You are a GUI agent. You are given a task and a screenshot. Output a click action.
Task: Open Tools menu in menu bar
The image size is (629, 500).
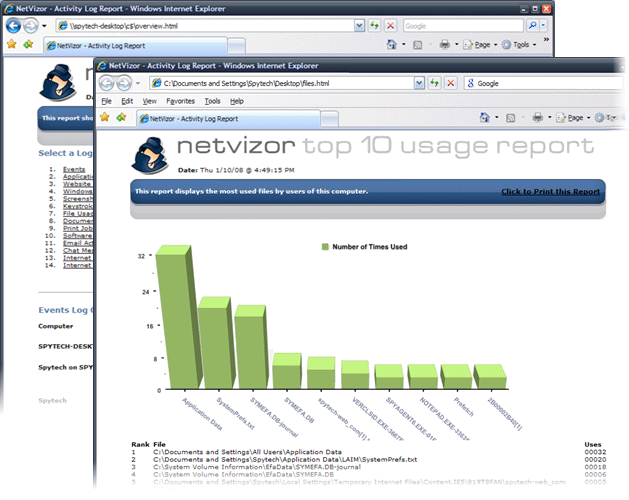point(212,101)
